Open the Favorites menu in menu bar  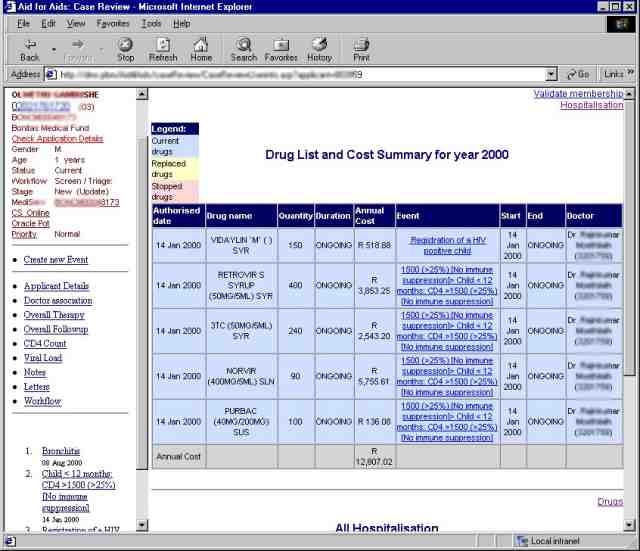pyautogui.click(x=113, y=23)
